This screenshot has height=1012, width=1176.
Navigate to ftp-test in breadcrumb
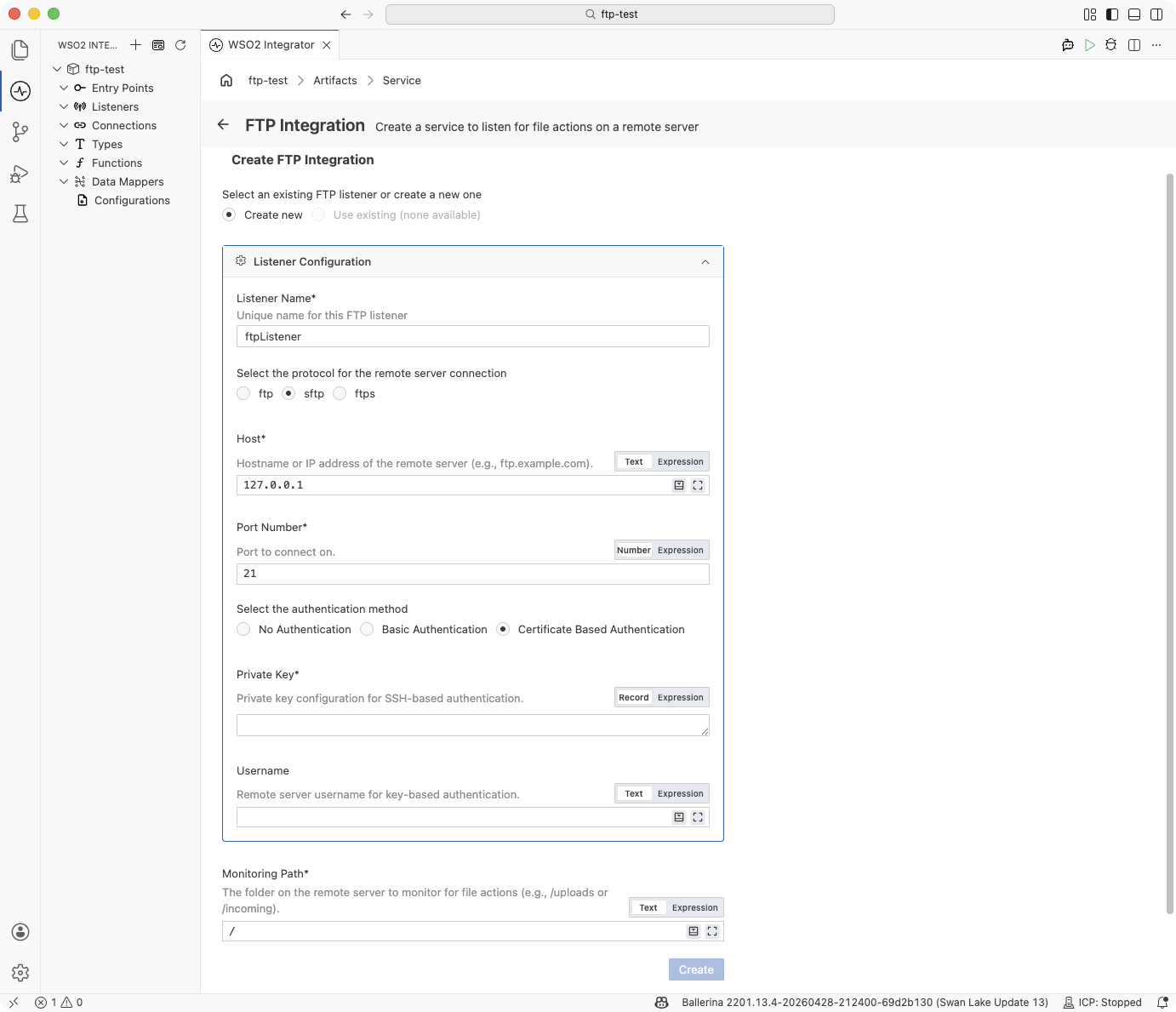click(268, 81)
